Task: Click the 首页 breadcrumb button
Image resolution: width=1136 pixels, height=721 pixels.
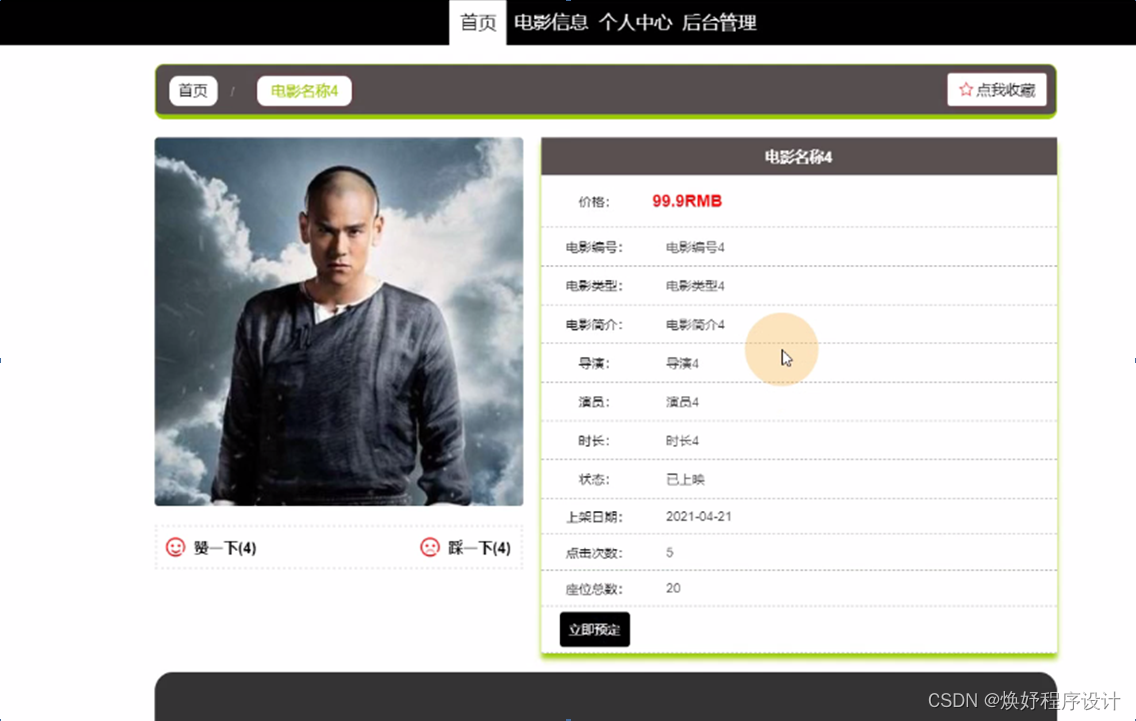Action: (193, 91)
